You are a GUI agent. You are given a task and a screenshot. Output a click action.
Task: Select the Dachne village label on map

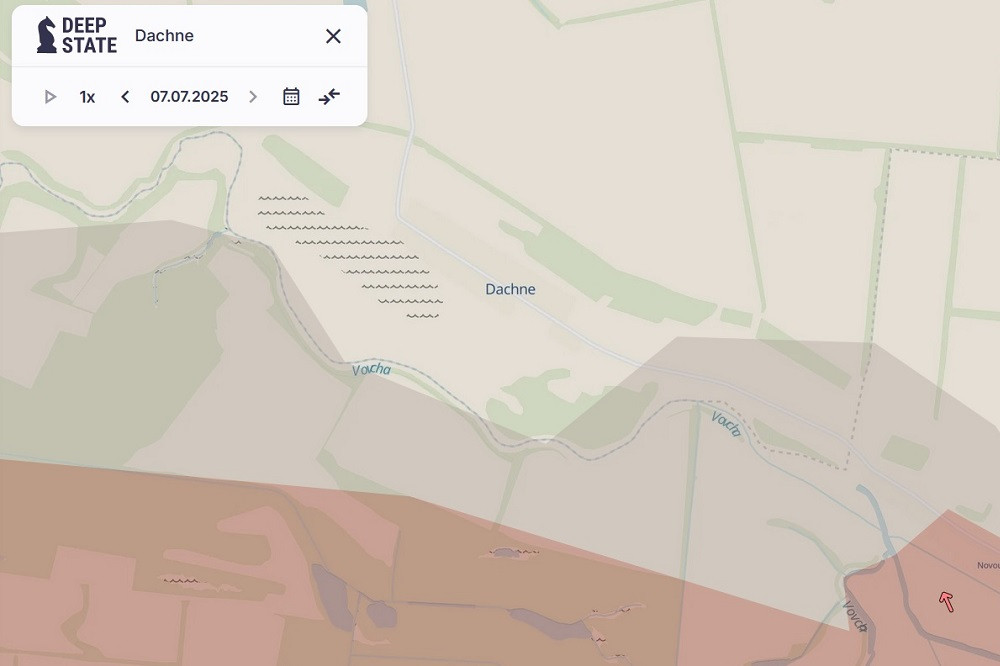(x=510, y=289)
